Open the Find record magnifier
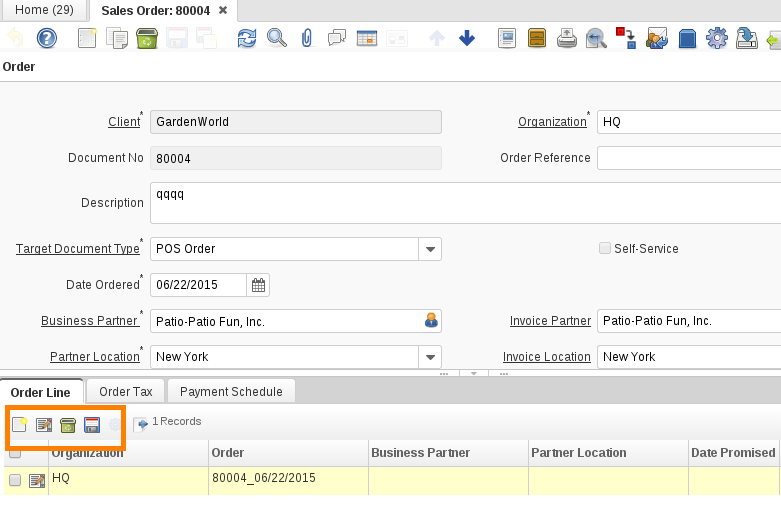This screenshot has height=531, width=781. (x=277, y=38)
